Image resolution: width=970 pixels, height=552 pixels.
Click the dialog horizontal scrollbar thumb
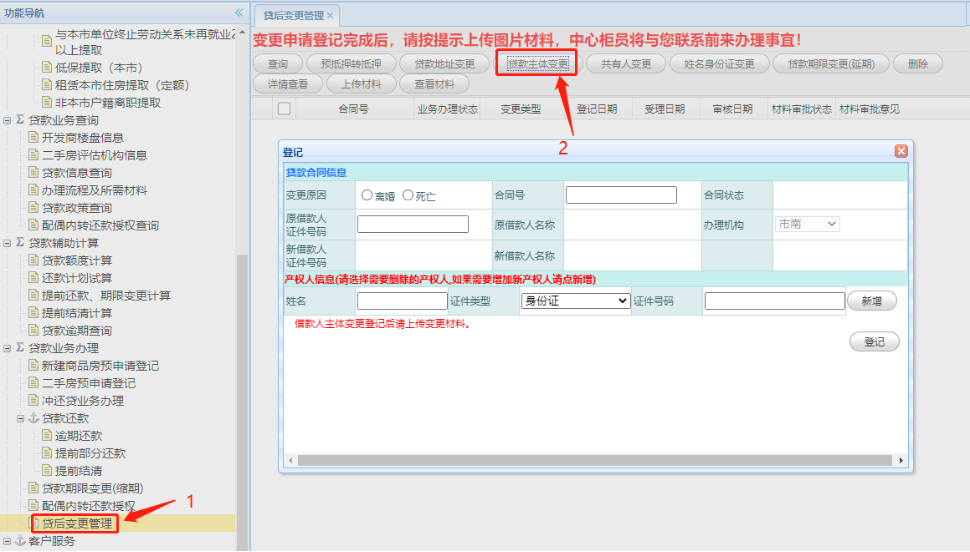[x=594, y=460]
